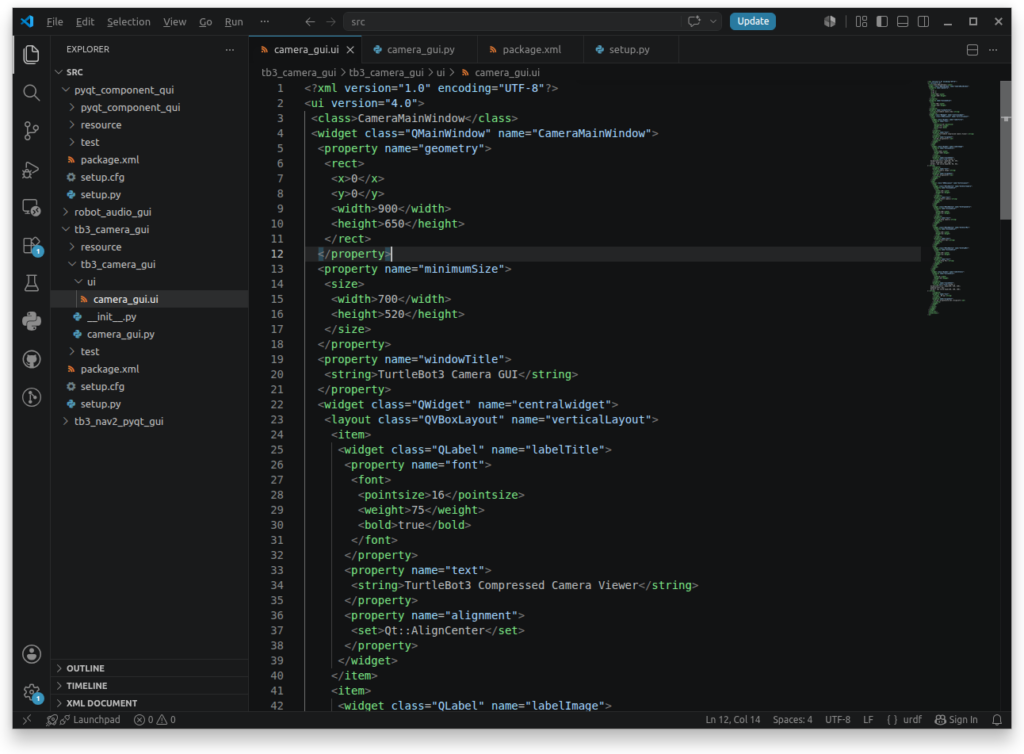Open the Search view icon
Image resolution: width=1024 pixels, height=754 pixels.
31,93
